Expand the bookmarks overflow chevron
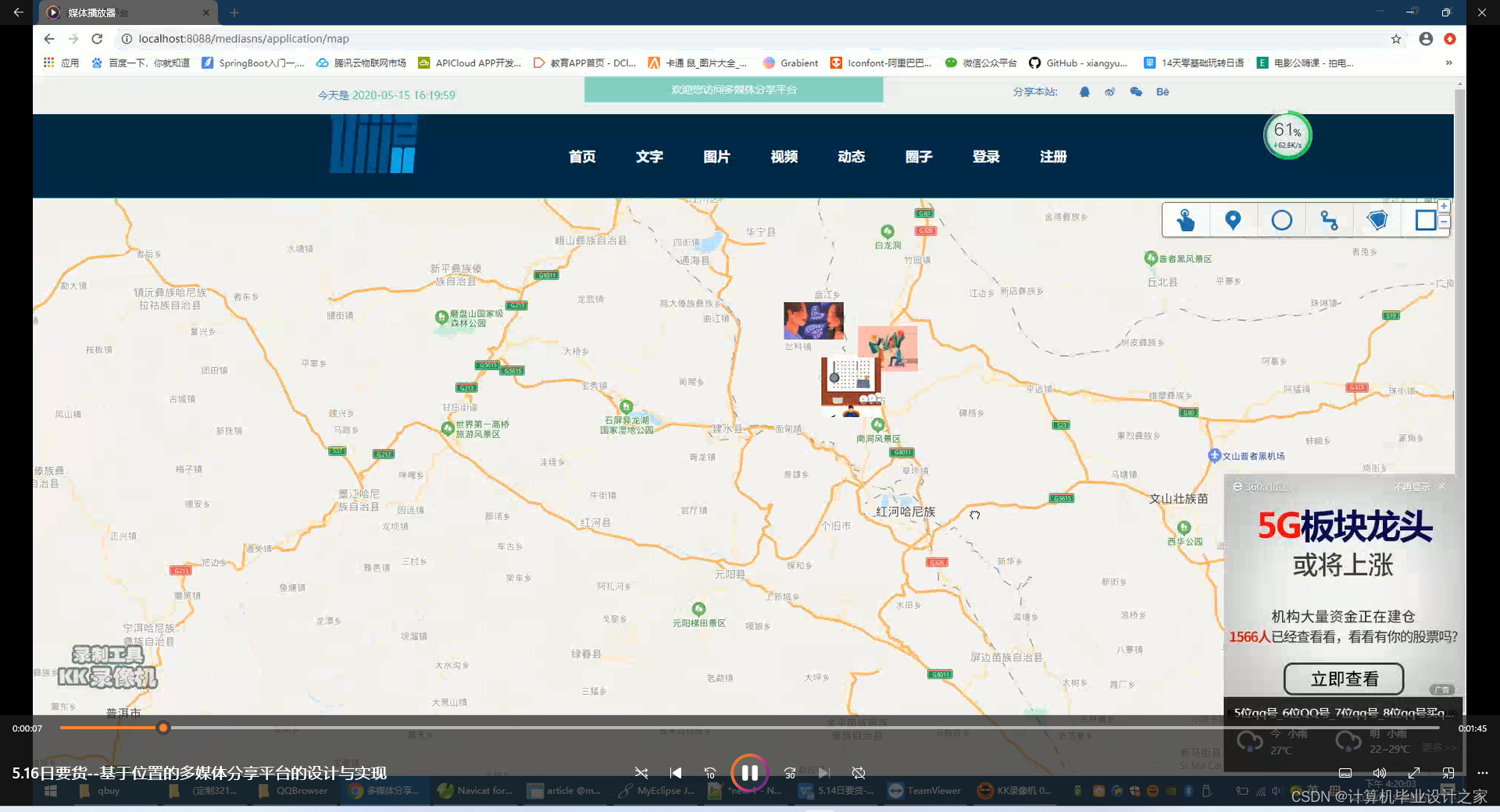 point(1449,62)
